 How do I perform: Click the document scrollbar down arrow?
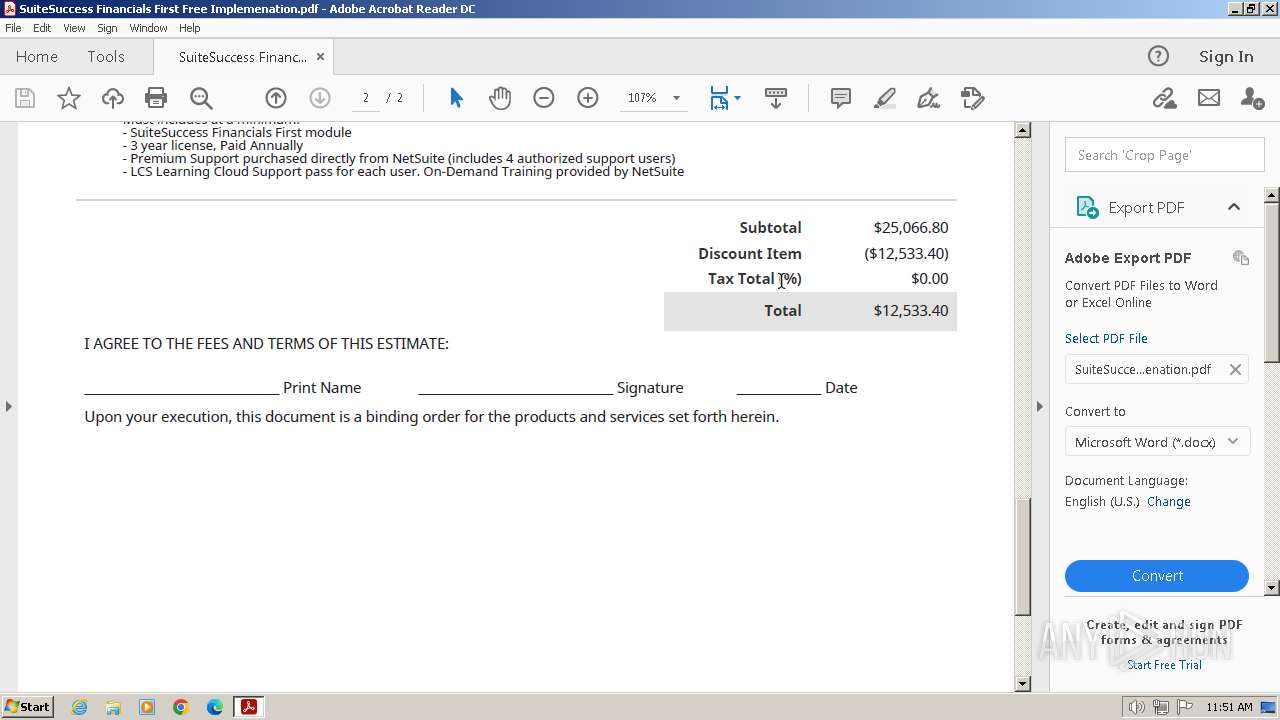pyautogui.click(x=1022, y=684)
